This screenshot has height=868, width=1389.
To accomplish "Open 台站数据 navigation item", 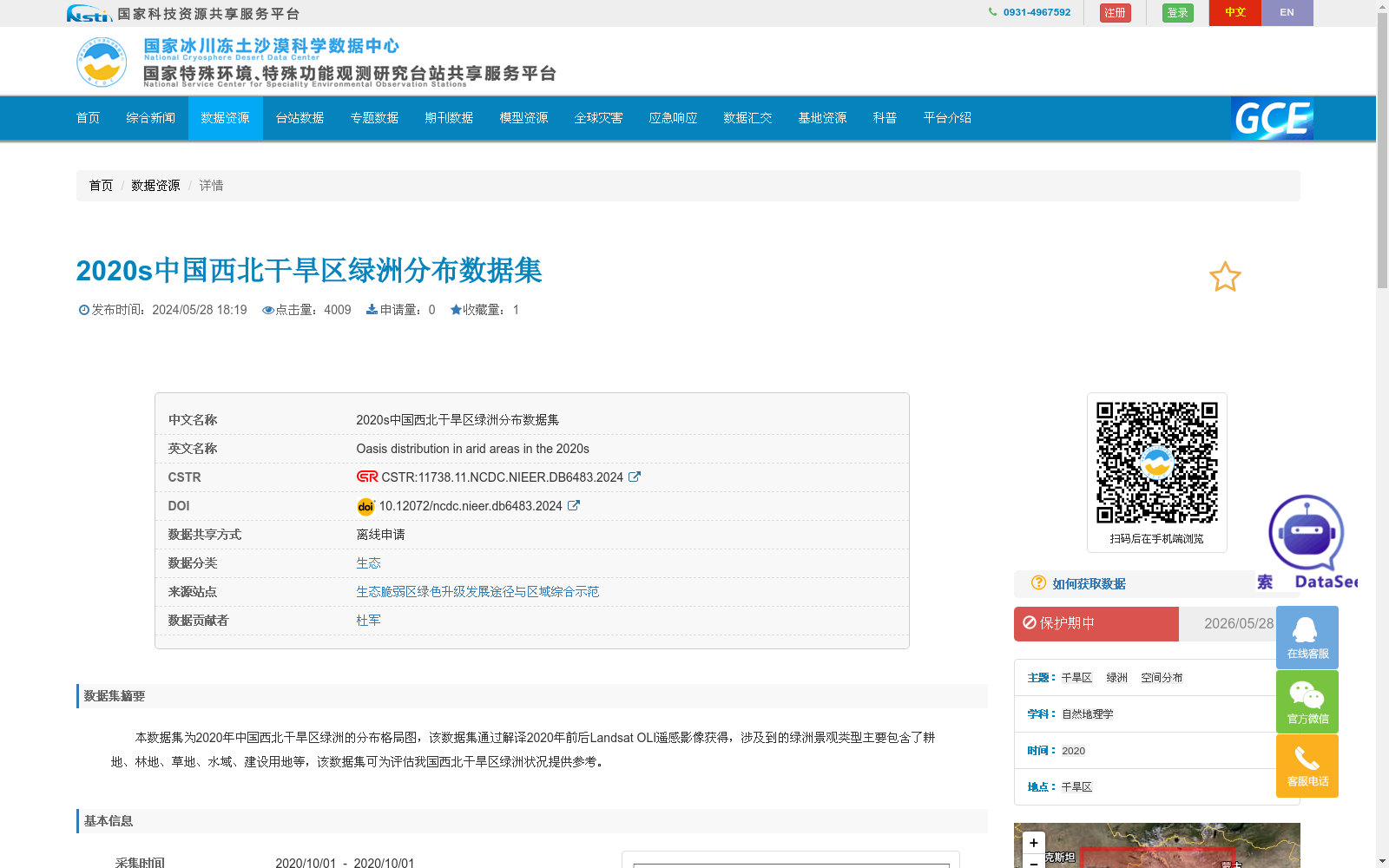I will (x=300, y=118).
